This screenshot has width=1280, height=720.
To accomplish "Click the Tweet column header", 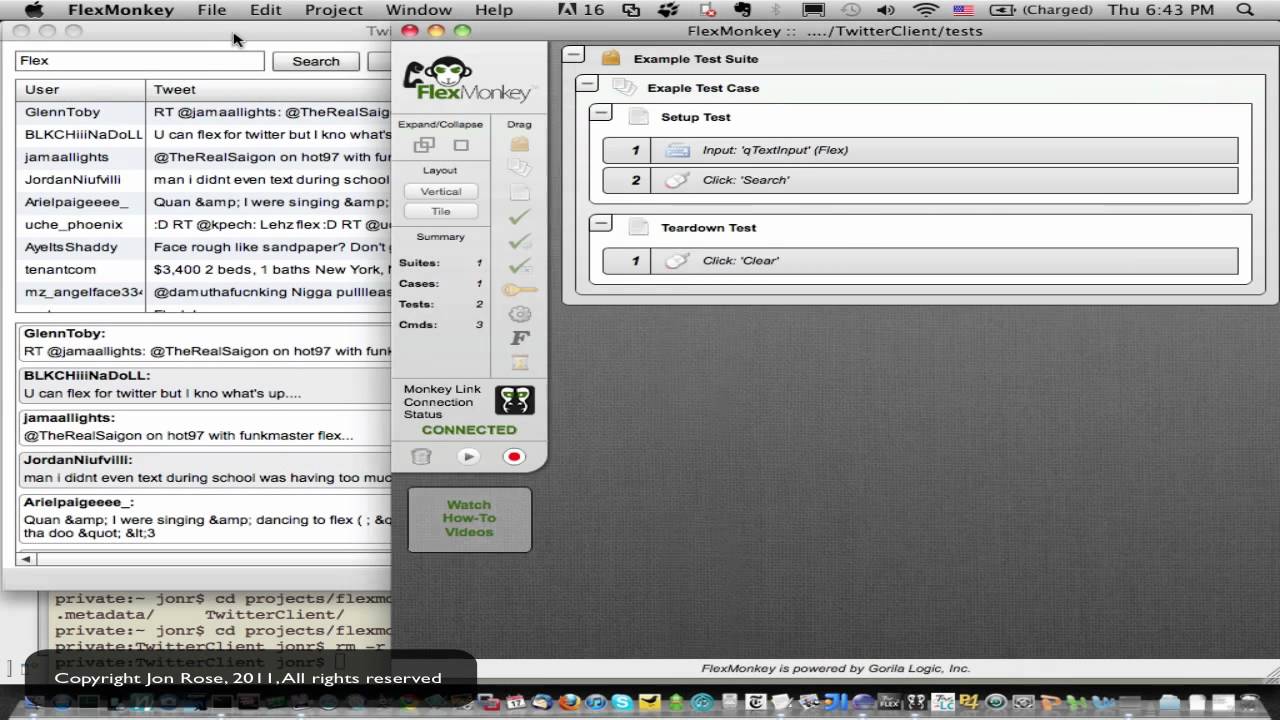I will pos(269,89).
